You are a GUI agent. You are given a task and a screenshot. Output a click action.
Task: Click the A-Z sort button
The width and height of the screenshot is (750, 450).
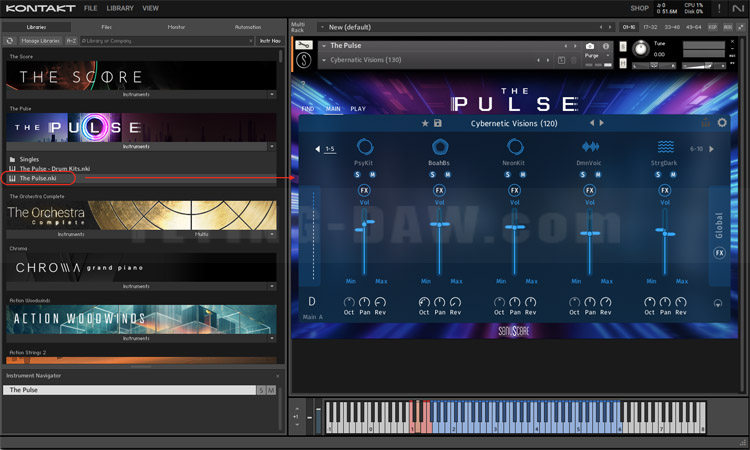click(x=71, y=41)
